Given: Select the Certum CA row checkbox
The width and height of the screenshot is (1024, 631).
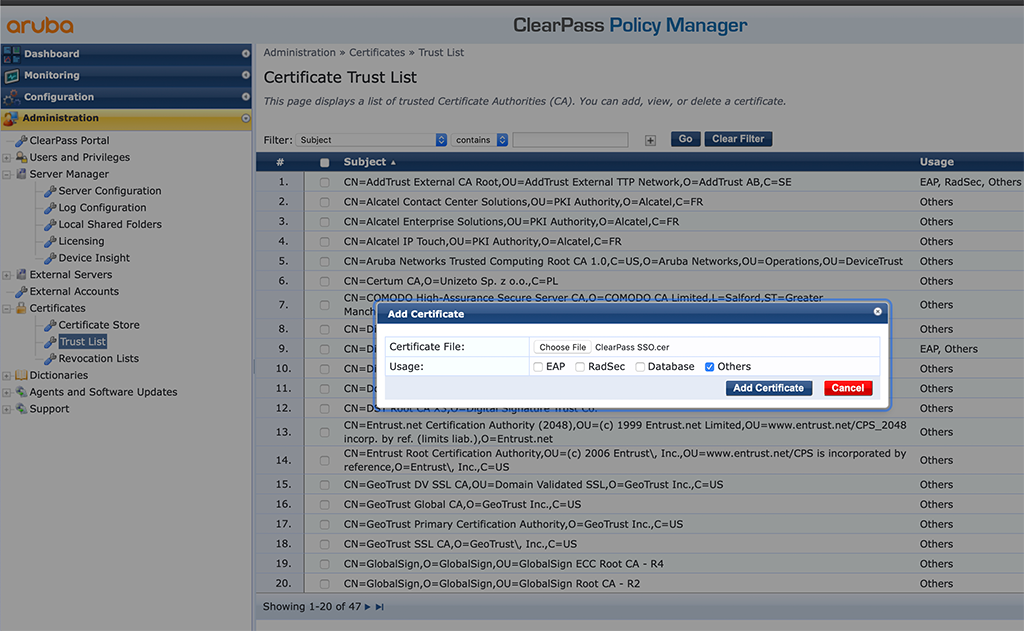Looking at the screenshot, I should click(325, 282).
